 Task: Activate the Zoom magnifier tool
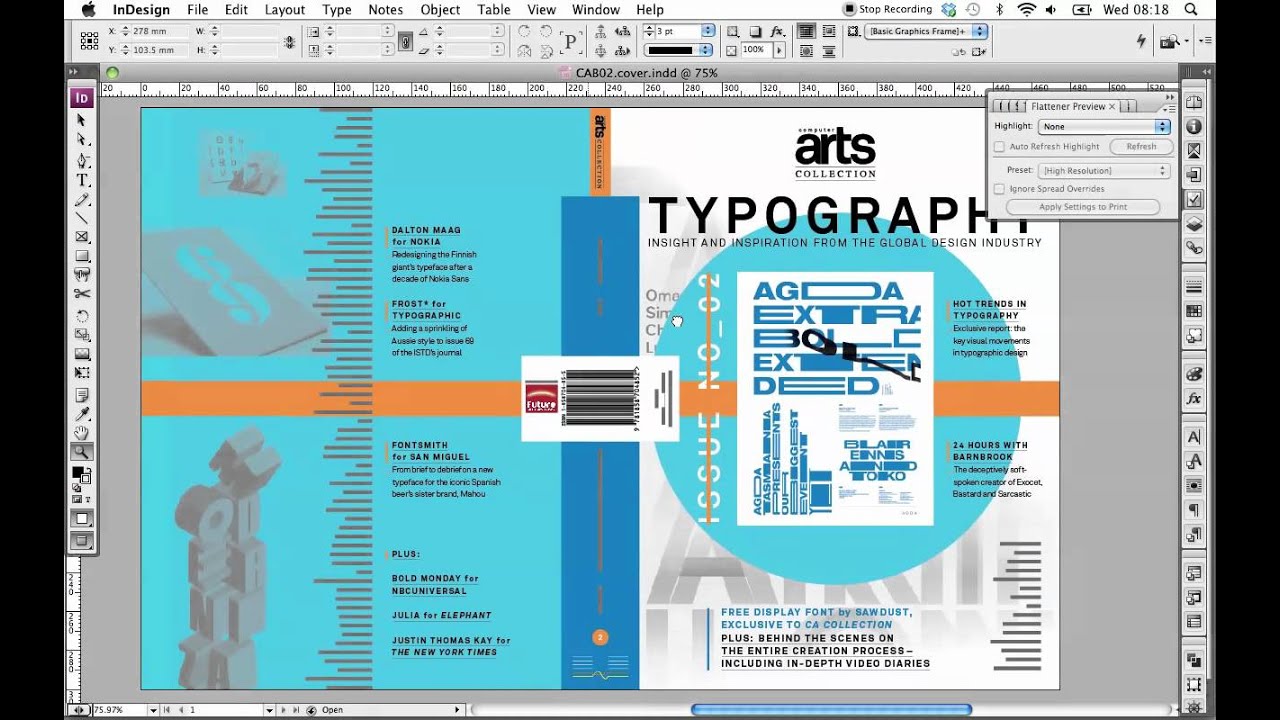pyautogui.click(x=82, y=452)
